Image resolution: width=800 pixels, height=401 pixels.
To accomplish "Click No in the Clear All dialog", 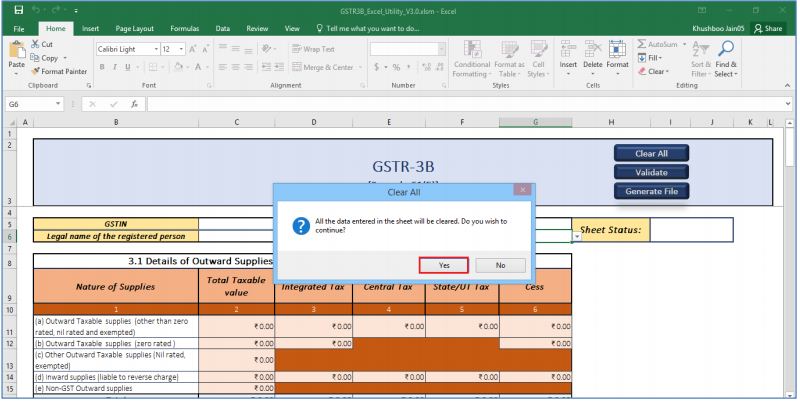I will coord(501,265).
